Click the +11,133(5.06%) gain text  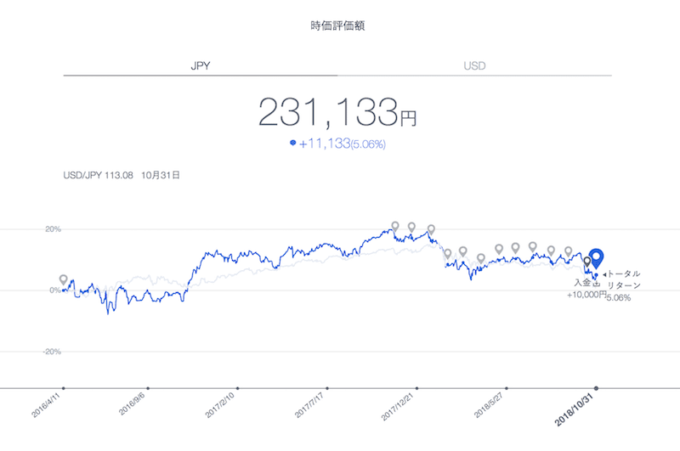(342, 144)
